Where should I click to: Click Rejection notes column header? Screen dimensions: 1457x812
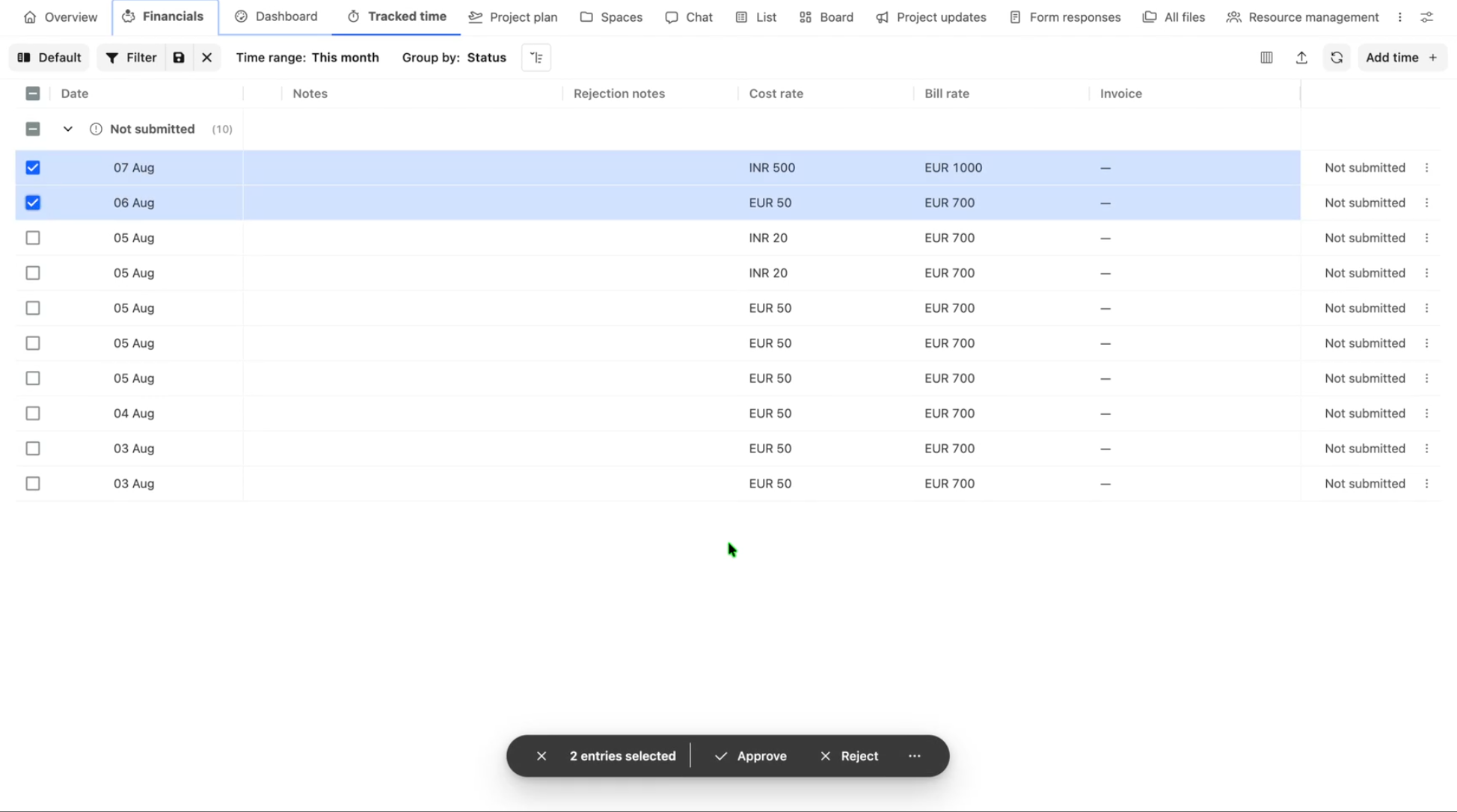619,93
